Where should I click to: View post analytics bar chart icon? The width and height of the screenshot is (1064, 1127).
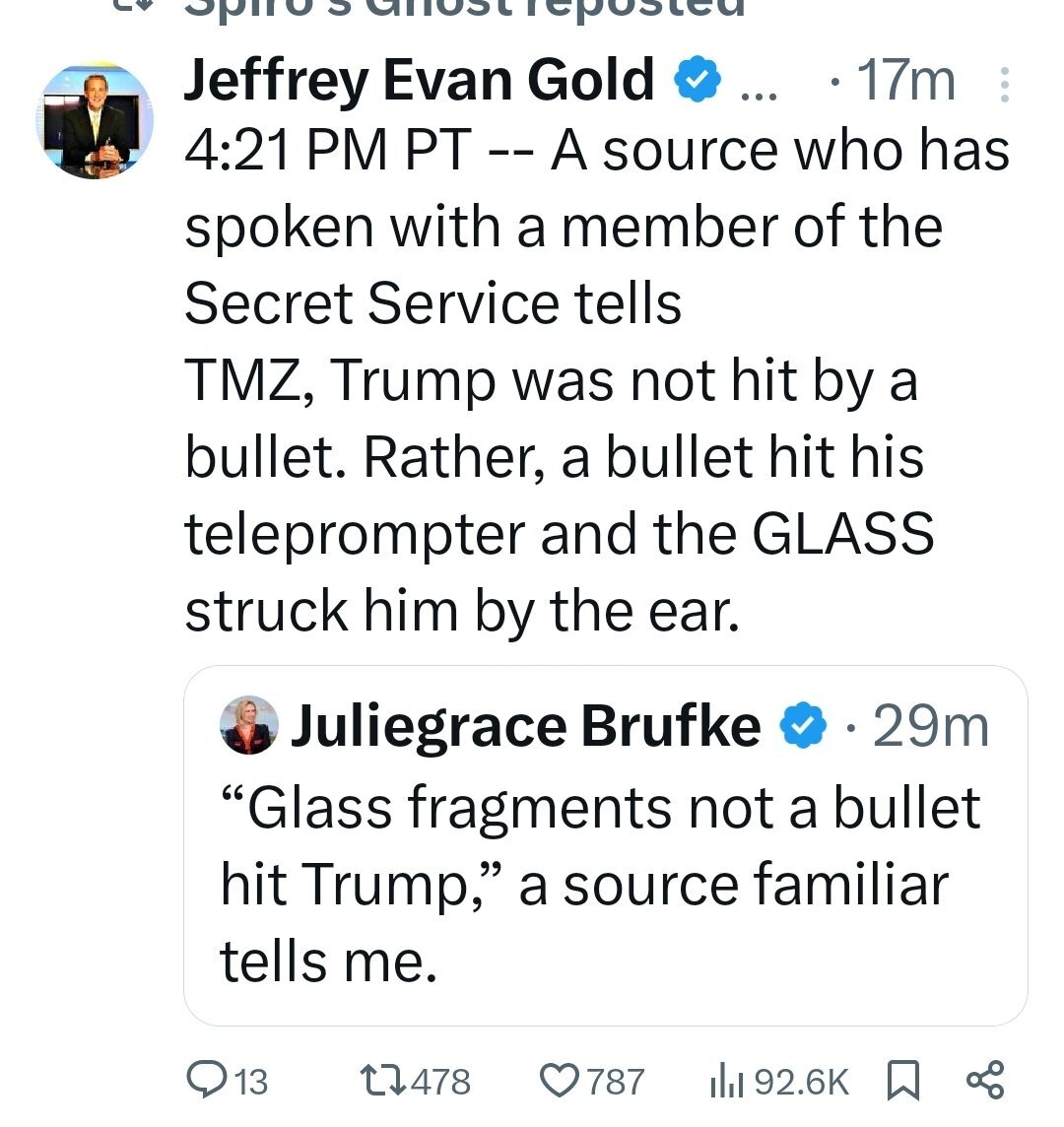point(725,1081)
